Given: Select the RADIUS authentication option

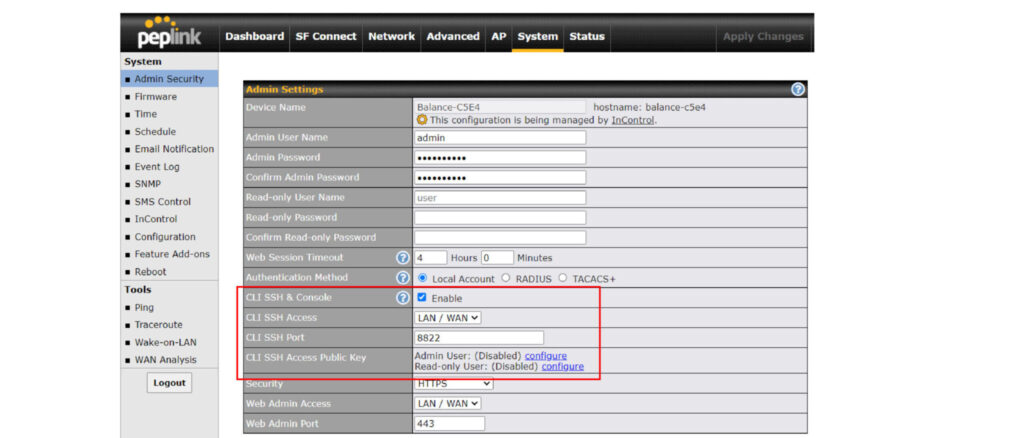Looking at the screenshot, I should [x=505, y=278].
